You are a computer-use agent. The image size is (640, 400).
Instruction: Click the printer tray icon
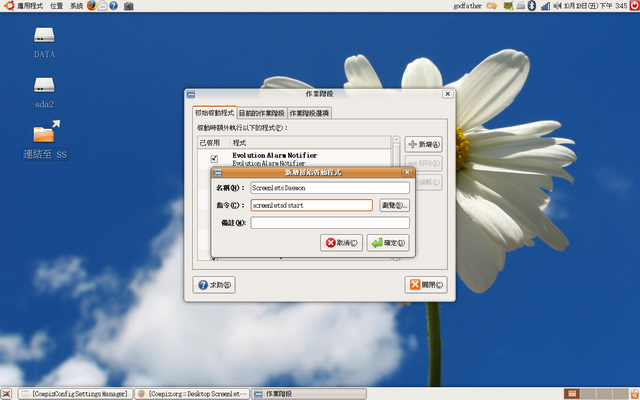(x=520, y=6)
